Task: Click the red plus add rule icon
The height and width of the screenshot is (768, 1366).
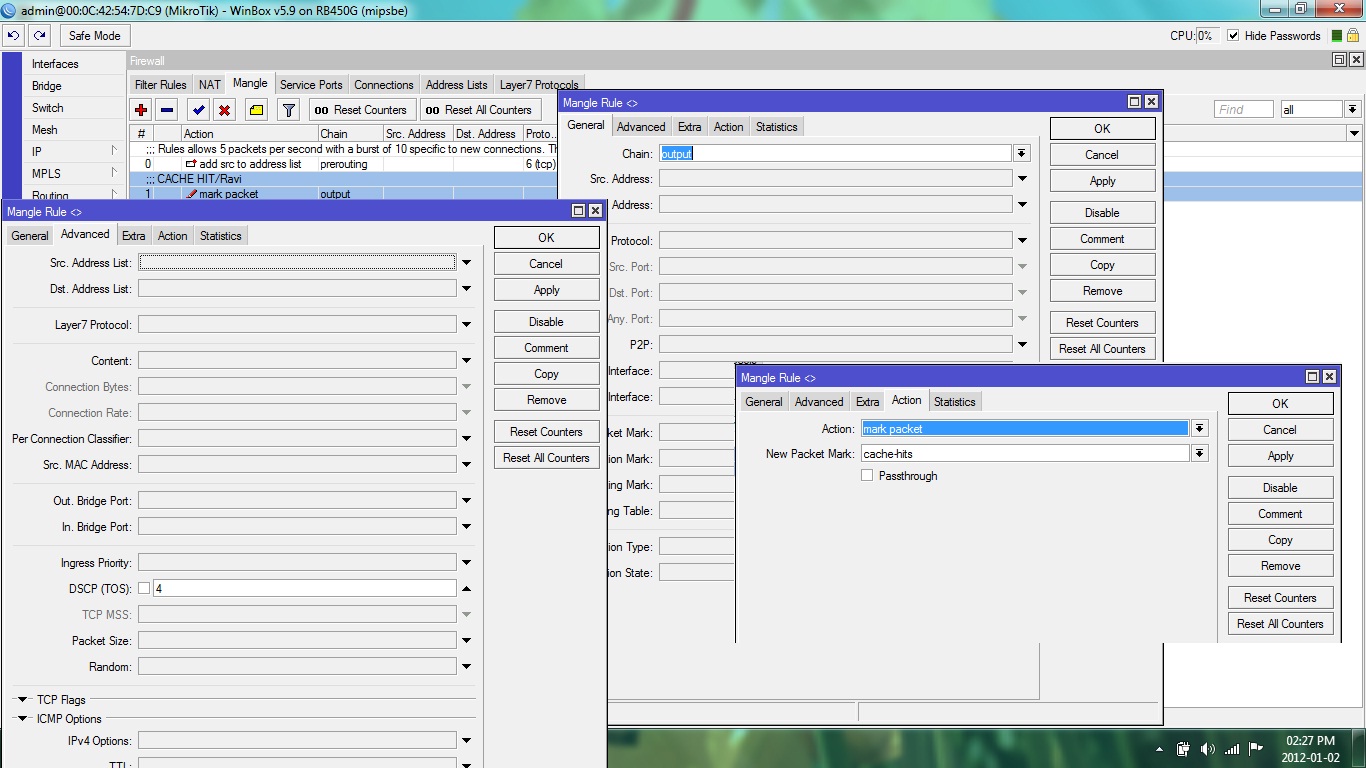Action: [x=141, y=110]
